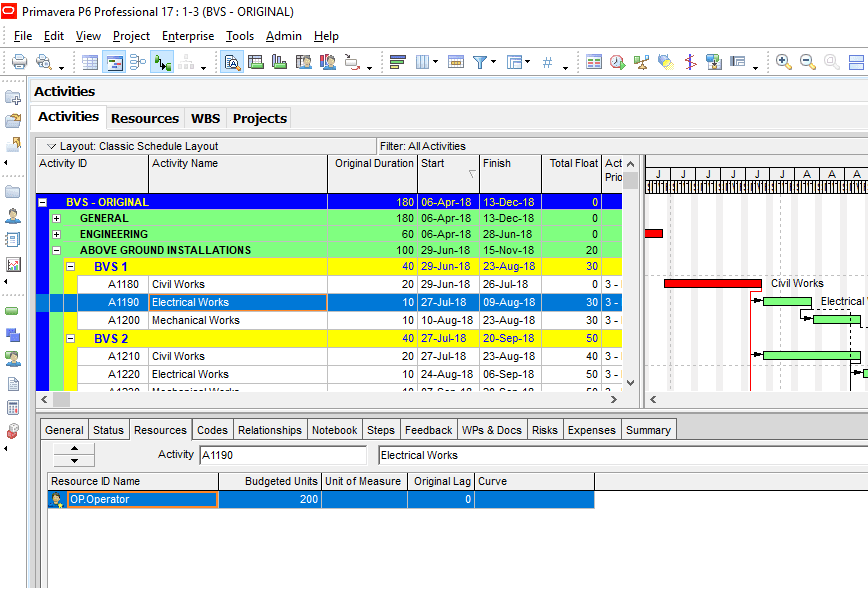Show the Resource Usage Profile
The image size is (868, 604).
click(328, 62)
